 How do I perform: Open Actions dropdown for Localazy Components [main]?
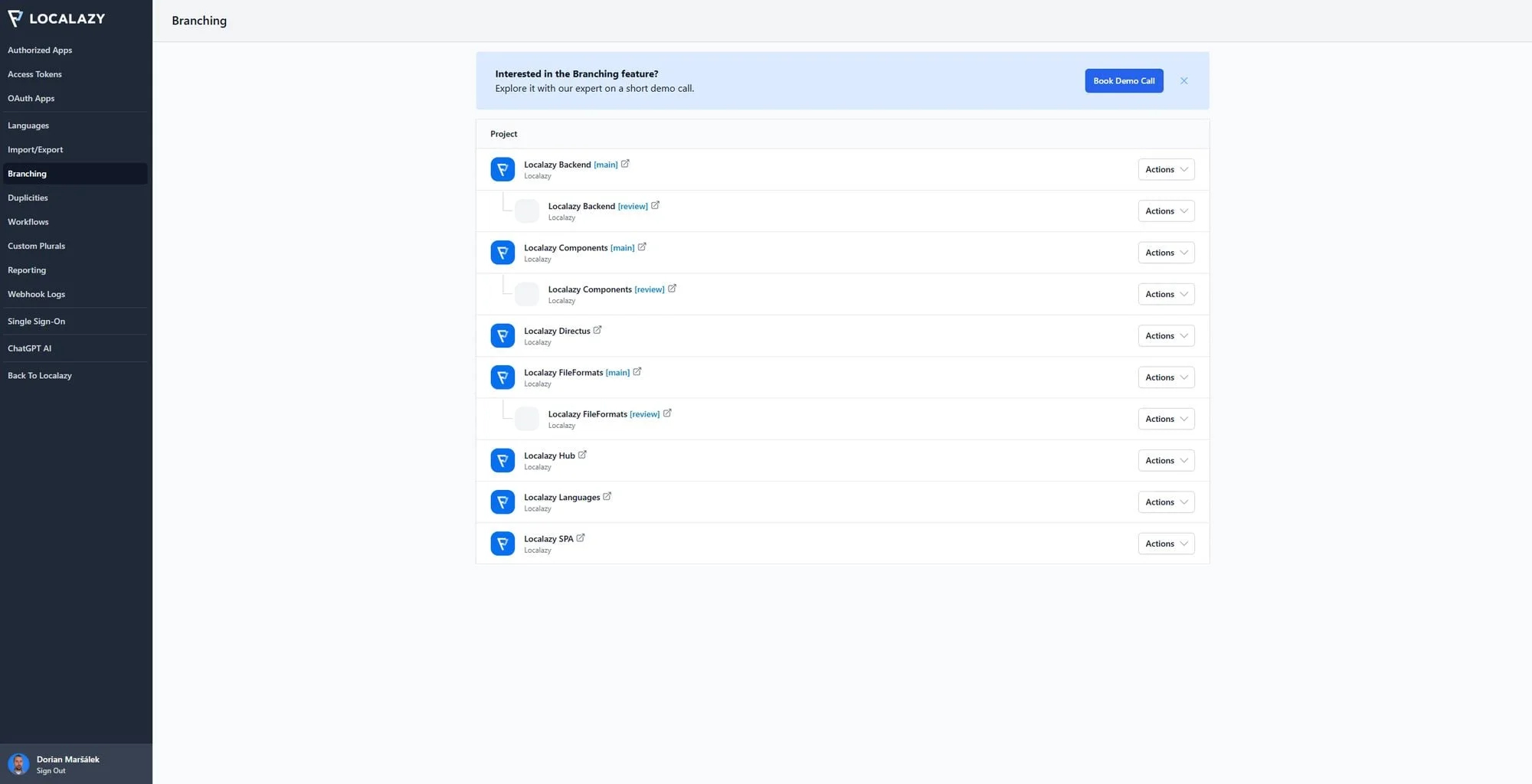tap(1166, 253)
